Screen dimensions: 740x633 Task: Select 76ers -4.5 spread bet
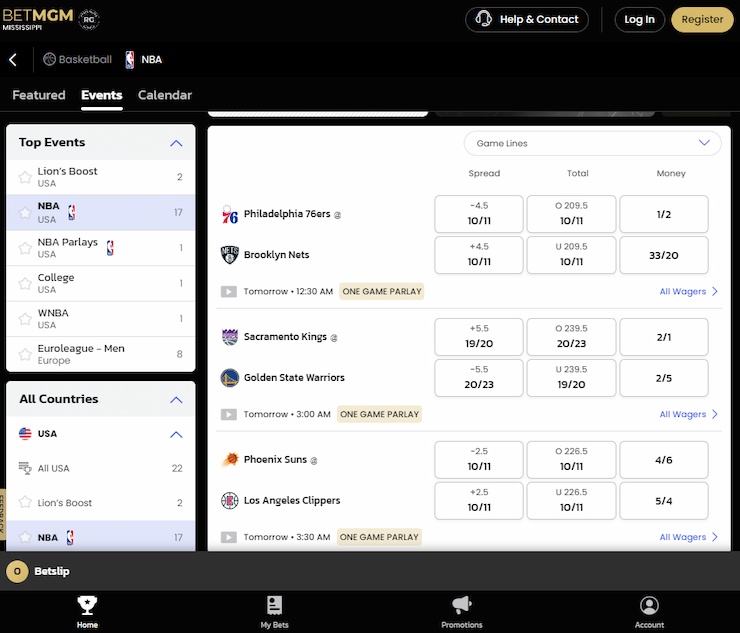coord(479,214)
